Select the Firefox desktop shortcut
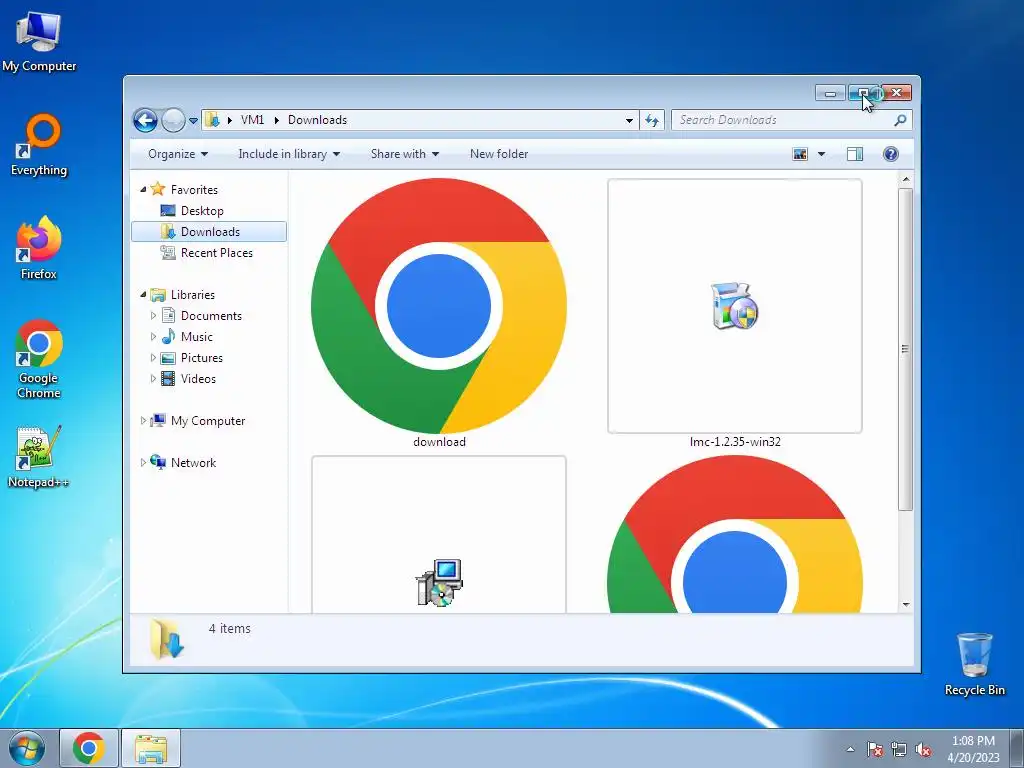Viewport: 1024px width, 768px height. (x=39, y=248)
